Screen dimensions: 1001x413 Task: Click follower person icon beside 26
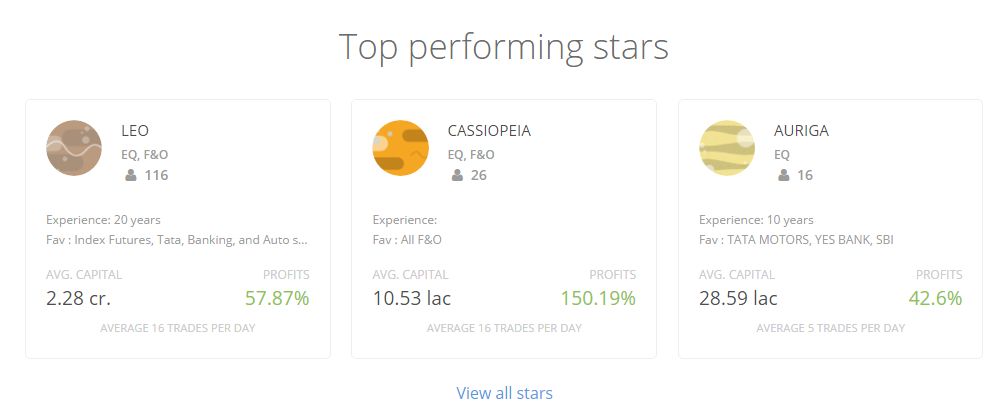pyautogui.click(x=457, y=176)
